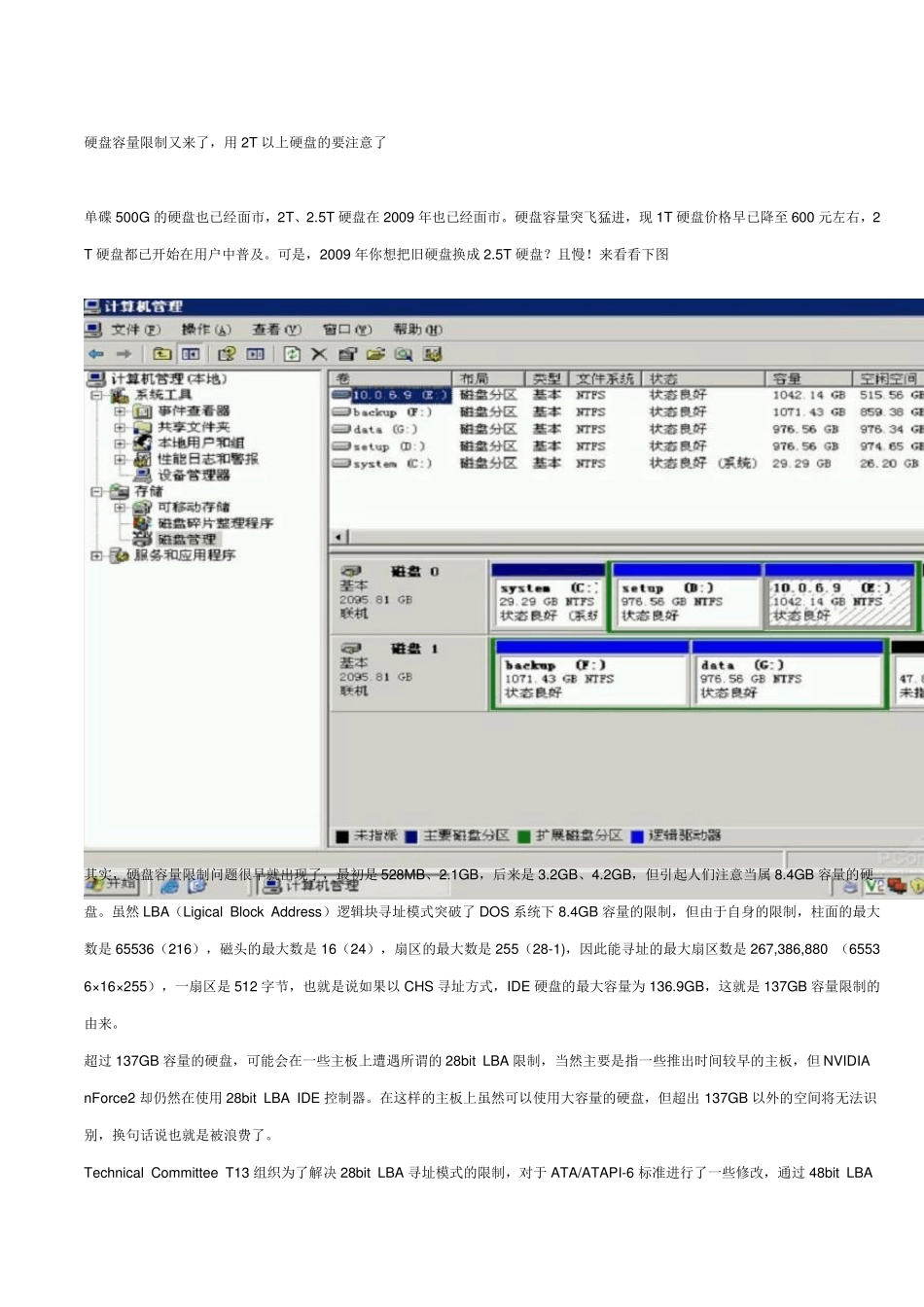The width and height of the screenshot is (924, 1307).
Task: Open the 查看(V) menu
Action: (x=276, y=330)
